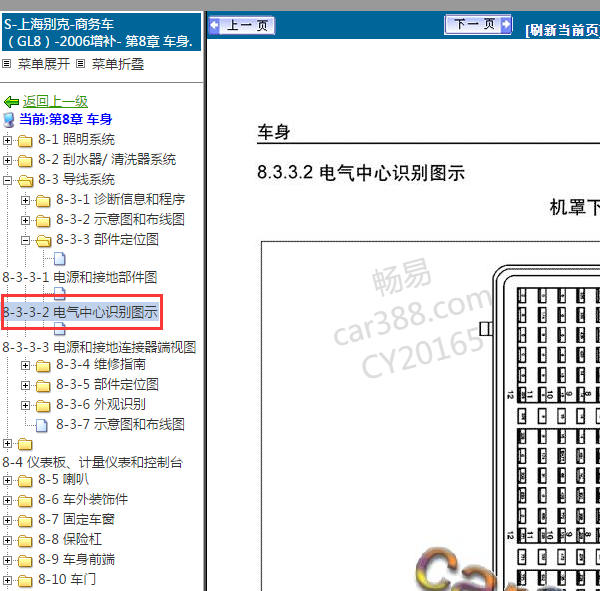Viewport: 600px width, 591px height.
Task: Click the folder icon of 8-3-4 维修指南
Action: click(43, 366)
